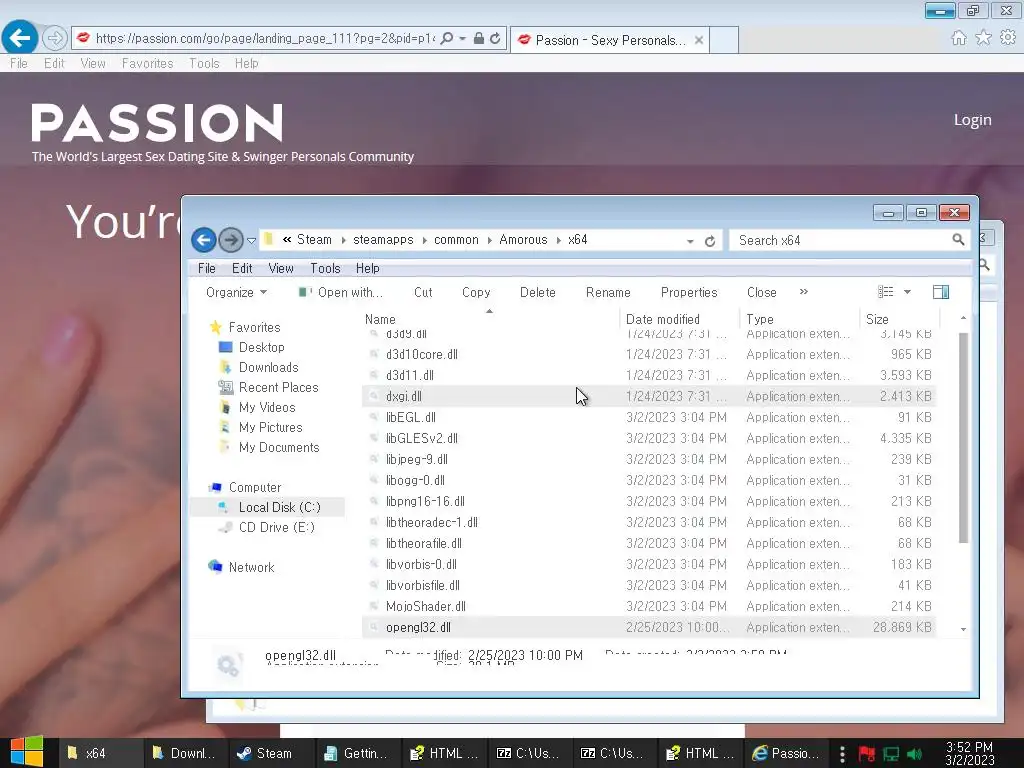The width and height of the screenshot is (1024, 768).
Task: Open the Explorer Tools menu
Action: pyautogui.click(x=325, y=268)
